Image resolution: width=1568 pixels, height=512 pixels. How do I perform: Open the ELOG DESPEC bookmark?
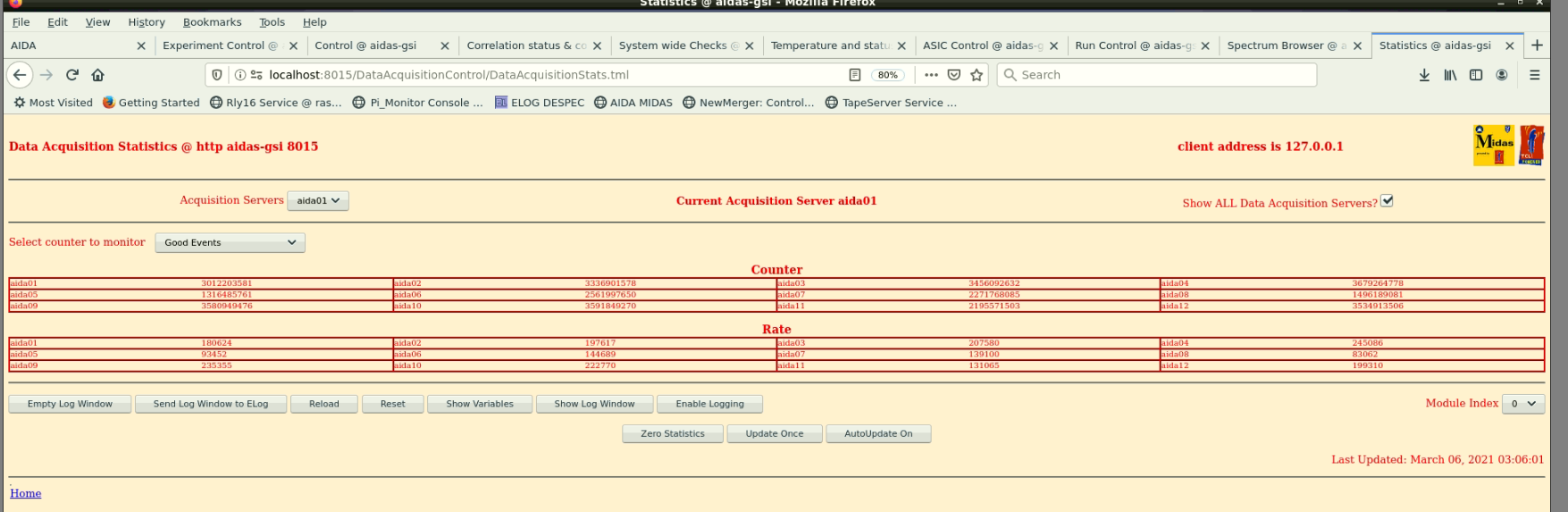(x=539, y=103)
